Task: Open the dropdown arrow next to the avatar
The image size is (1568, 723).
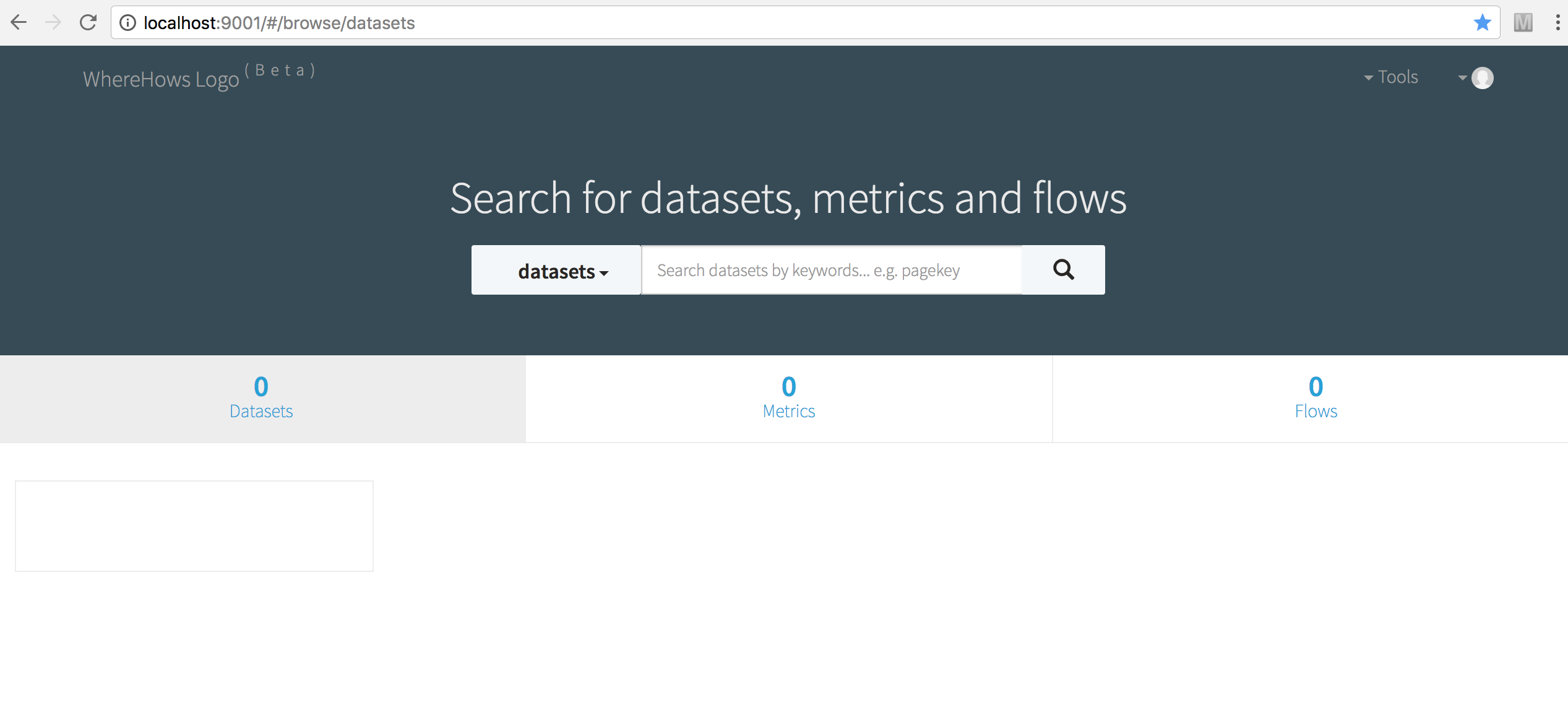Action: coord(1462,78)
